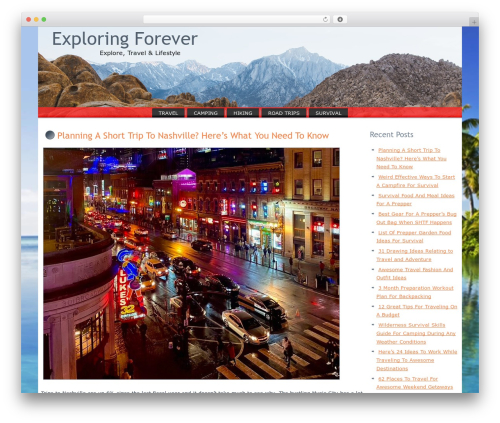Open Weird Effective Ways To Start A Campfire
Image resolution: width=500 pixels, height=423 pixels.
click(416, 181)
